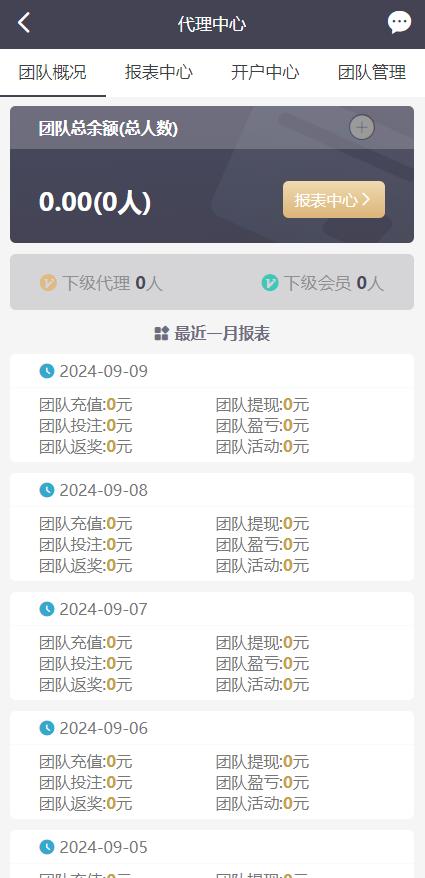Open 团队盈亏 entry for 2024-09-08
This screenshot has width=425, height=878.
pos(263,544)
